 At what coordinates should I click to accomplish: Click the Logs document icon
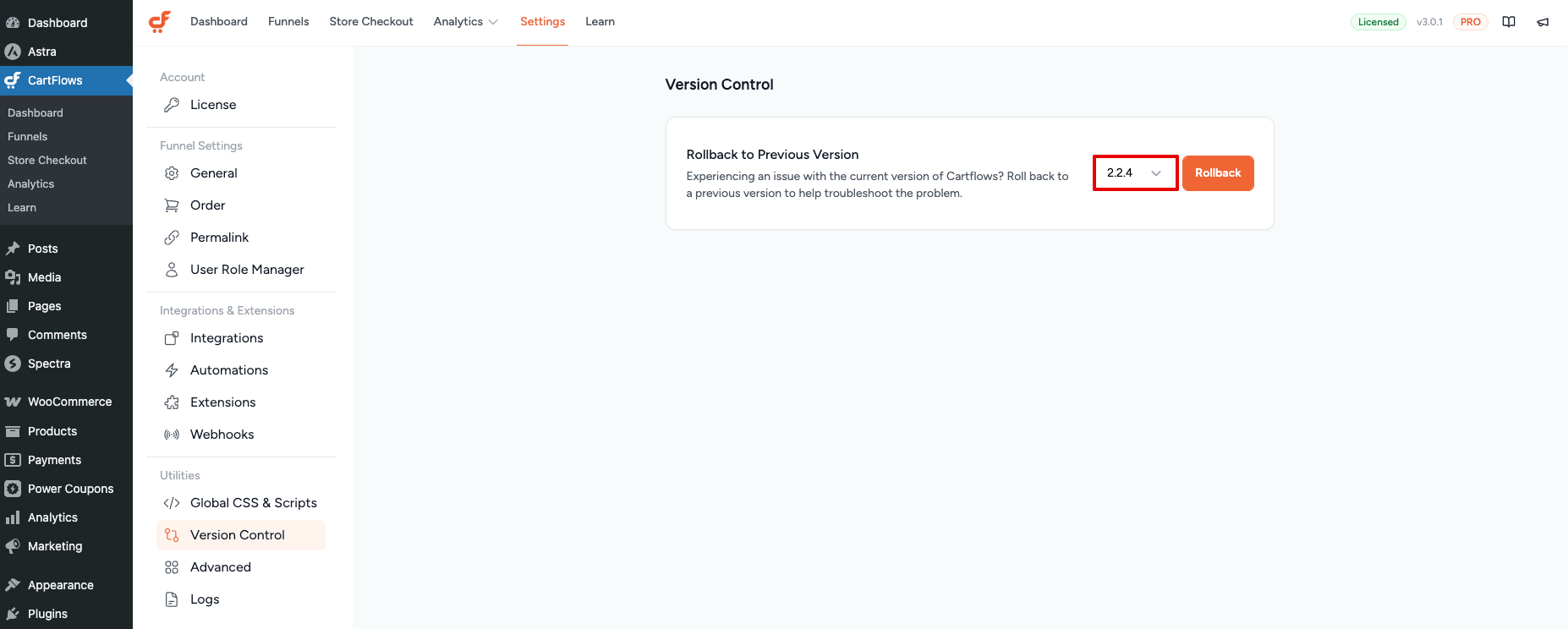(172, 599)
